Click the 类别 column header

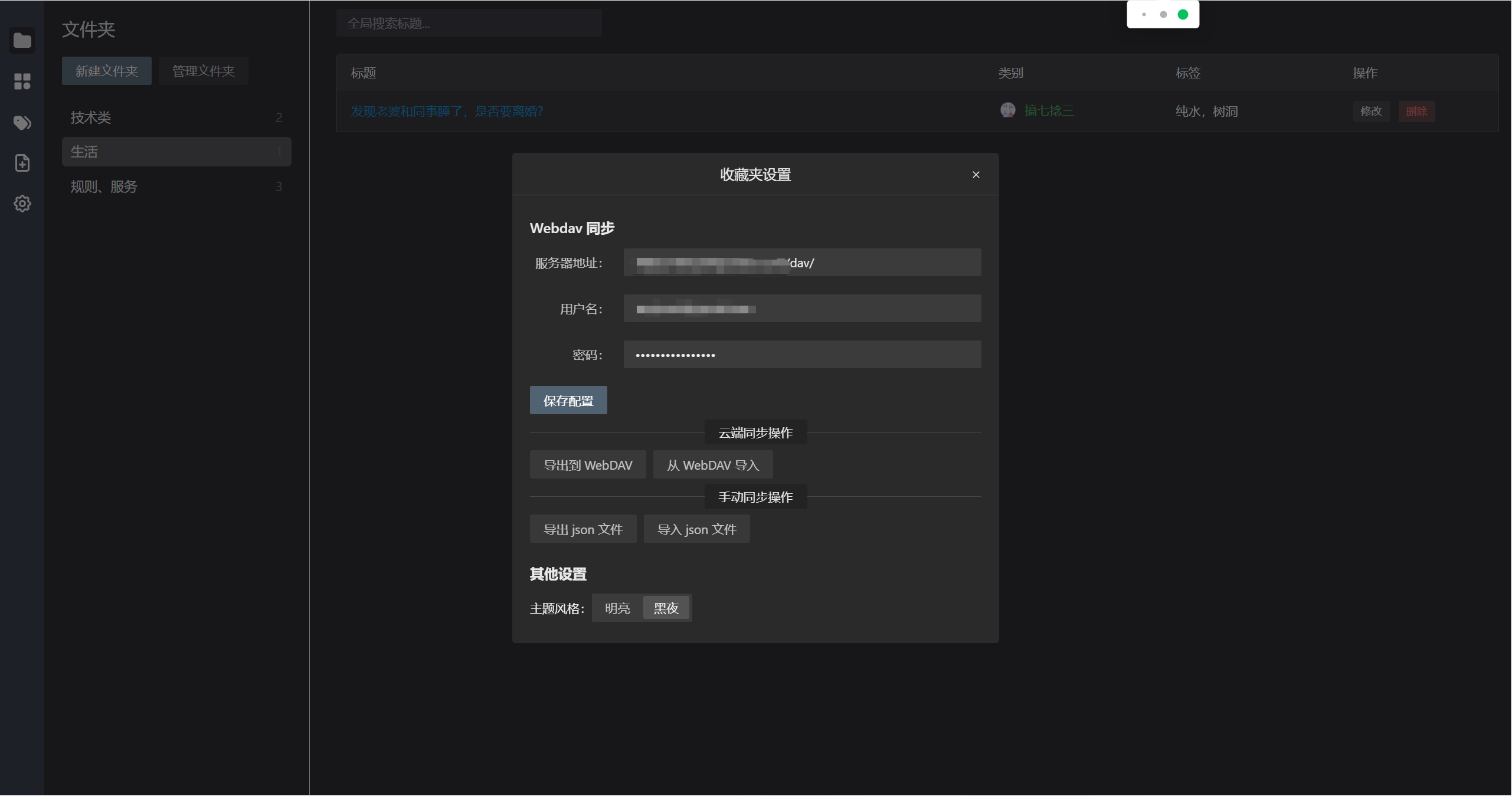(1010, 73)
